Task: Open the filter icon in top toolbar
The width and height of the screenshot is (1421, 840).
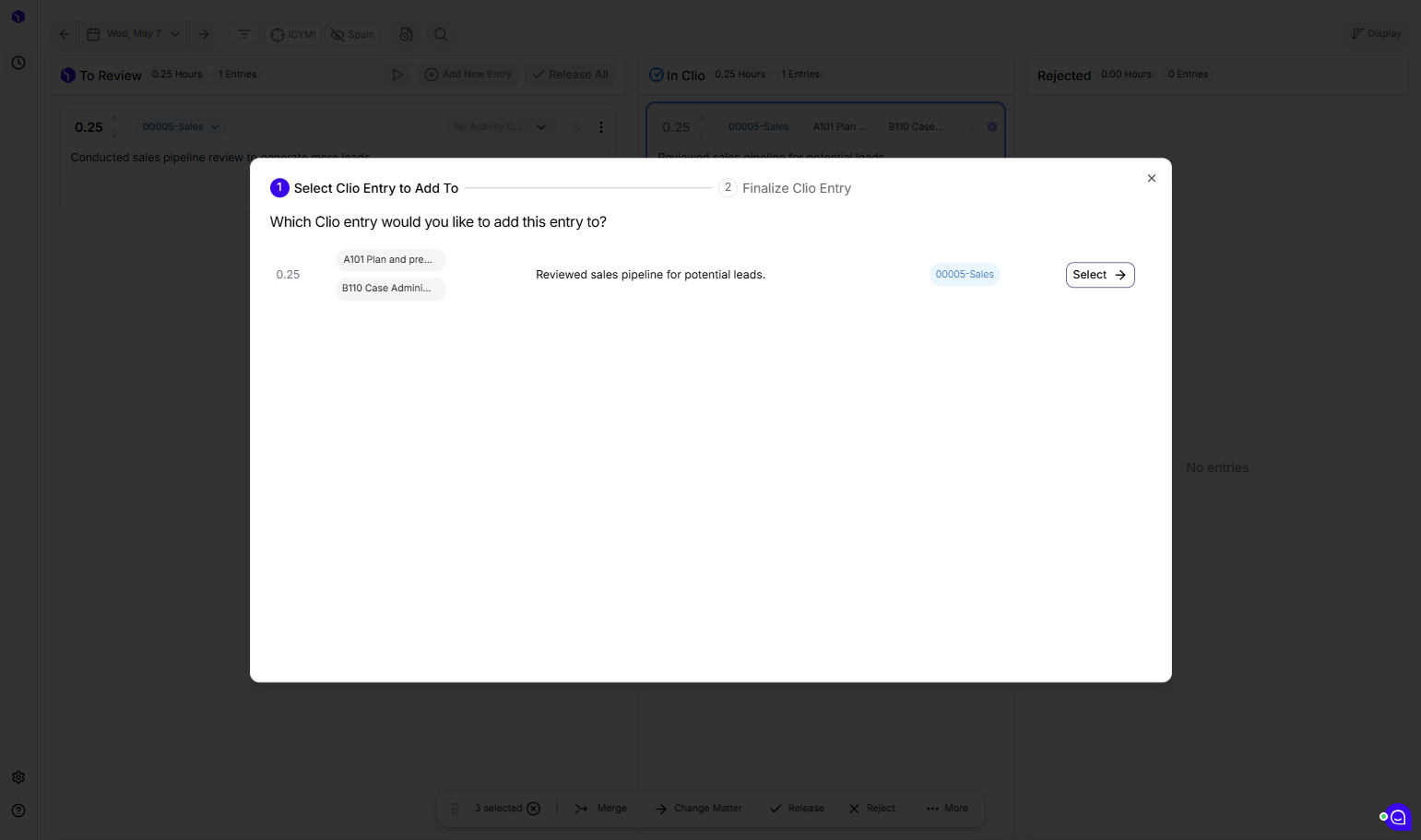Action: click(244, 34)
